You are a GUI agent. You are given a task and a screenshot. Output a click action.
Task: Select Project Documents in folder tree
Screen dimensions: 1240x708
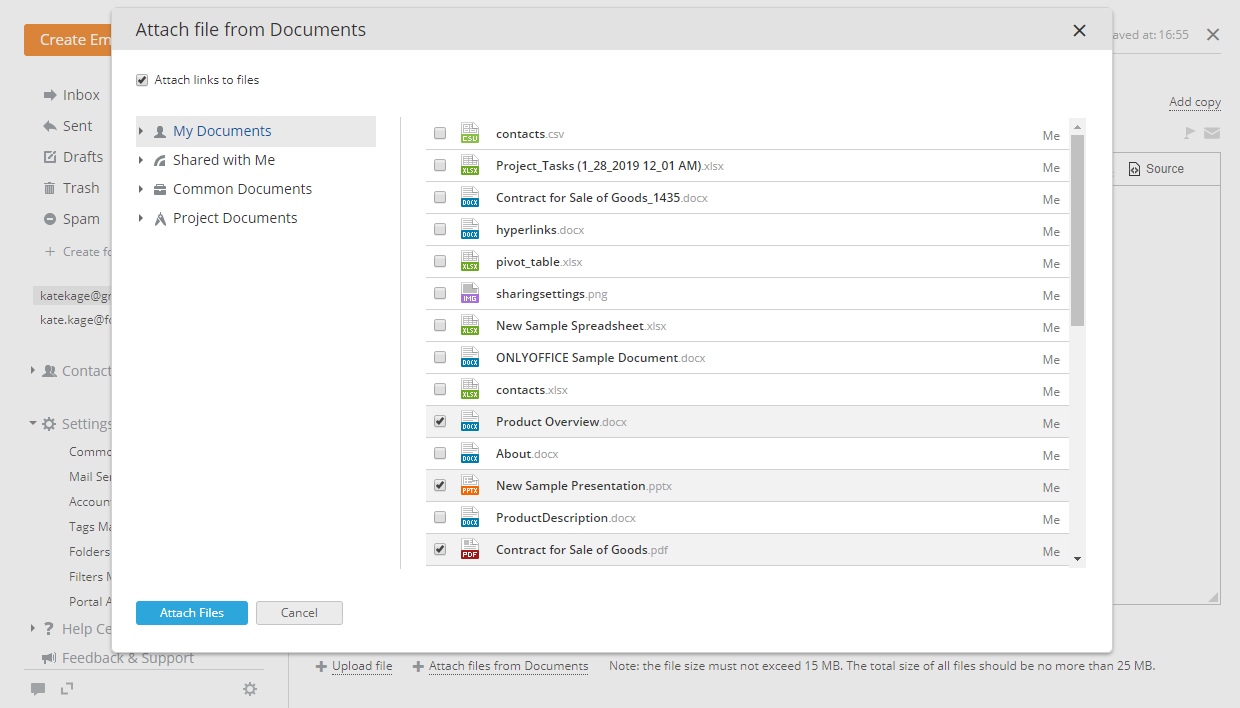235,218
